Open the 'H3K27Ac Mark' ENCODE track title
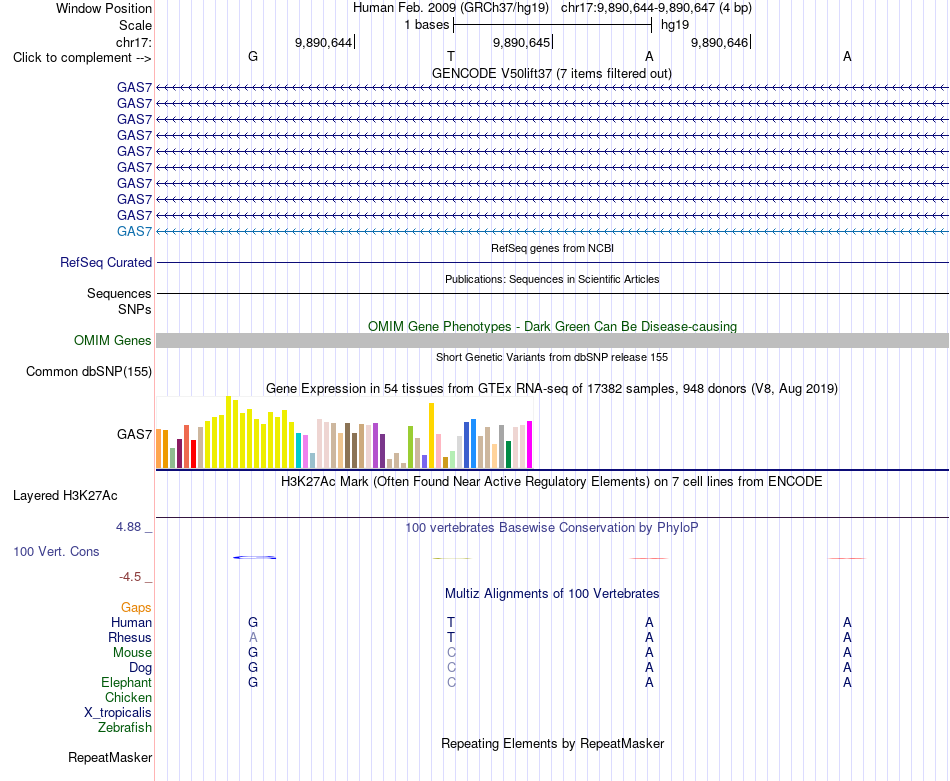The image size is (950, 781). 552,482
